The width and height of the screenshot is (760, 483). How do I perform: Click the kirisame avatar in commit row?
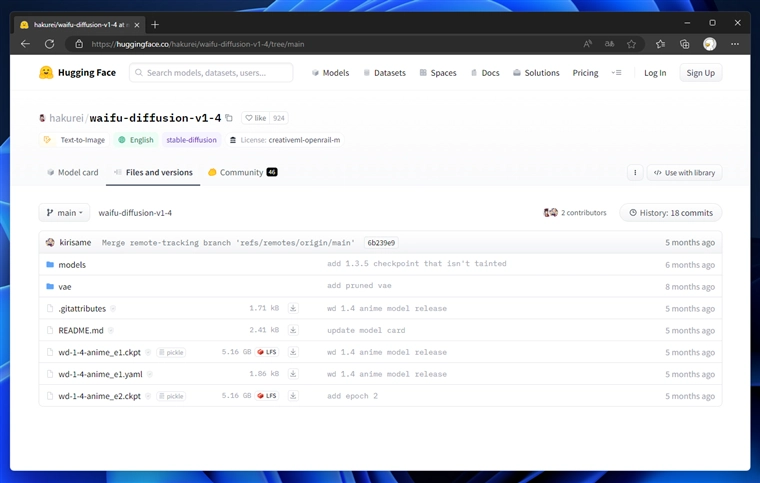point(50,242)
